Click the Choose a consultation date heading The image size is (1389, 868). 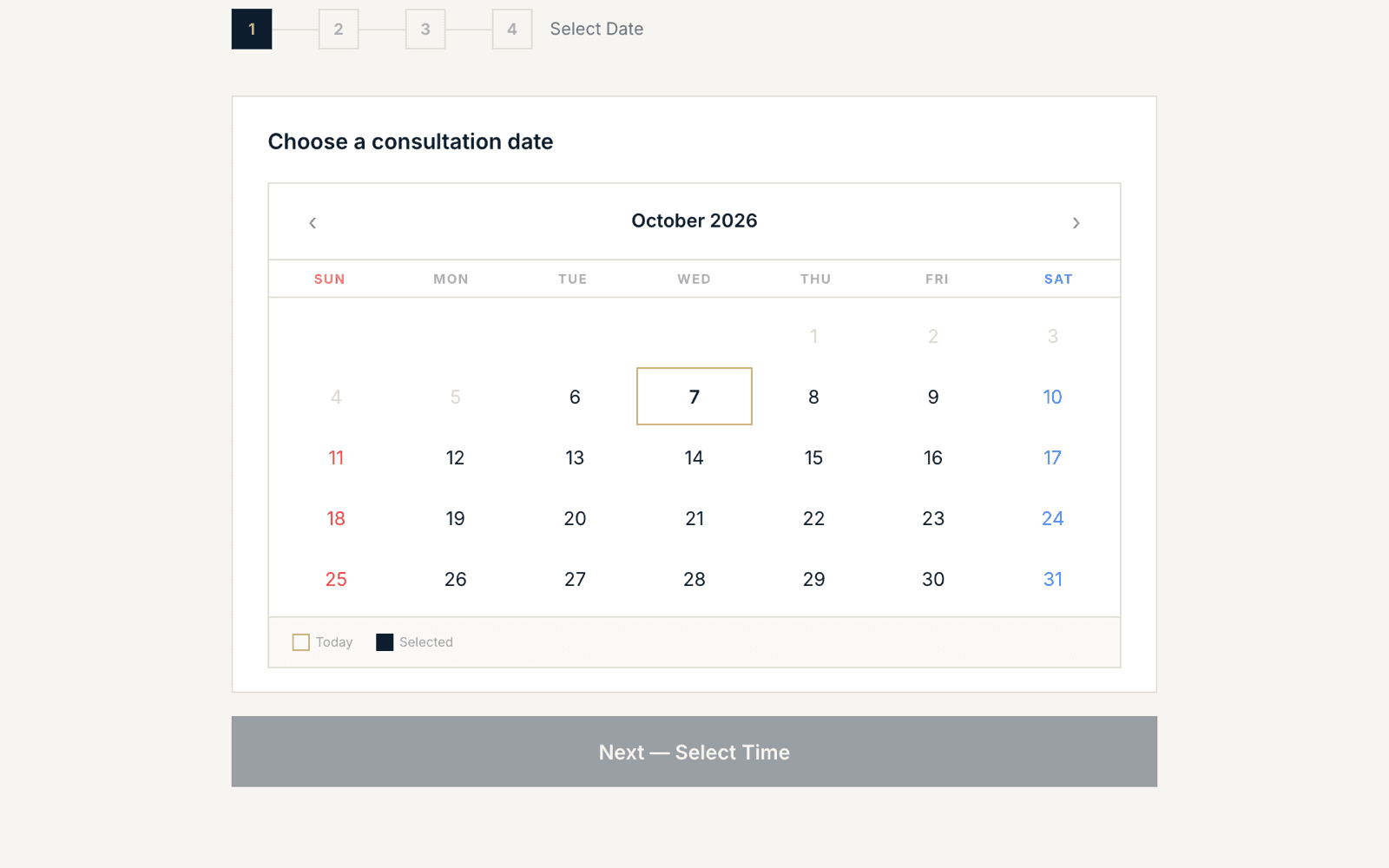point(411,141)
